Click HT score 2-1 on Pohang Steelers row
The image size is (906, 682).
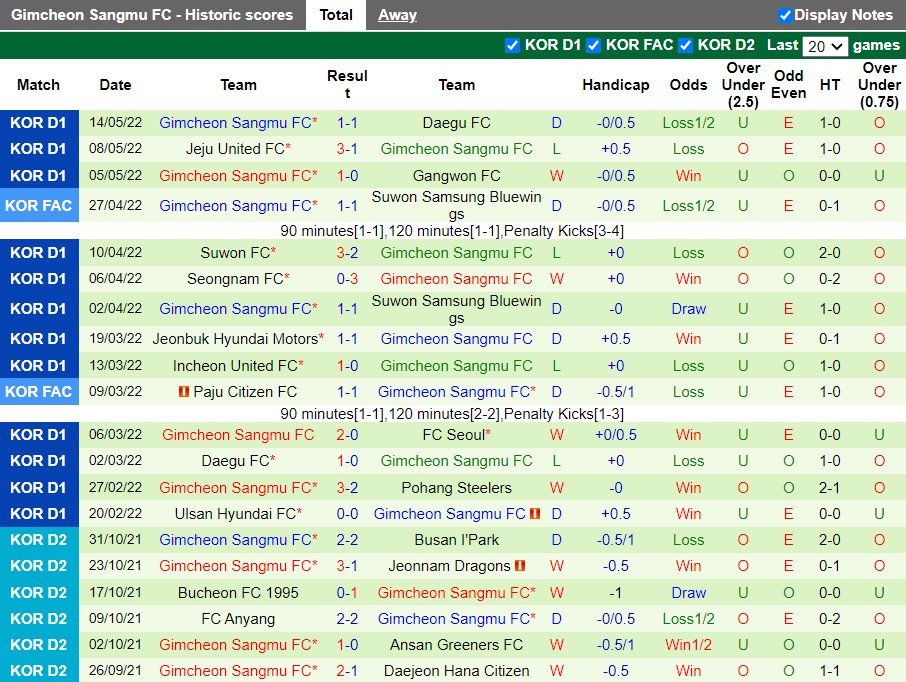click(x=830, y=488)
